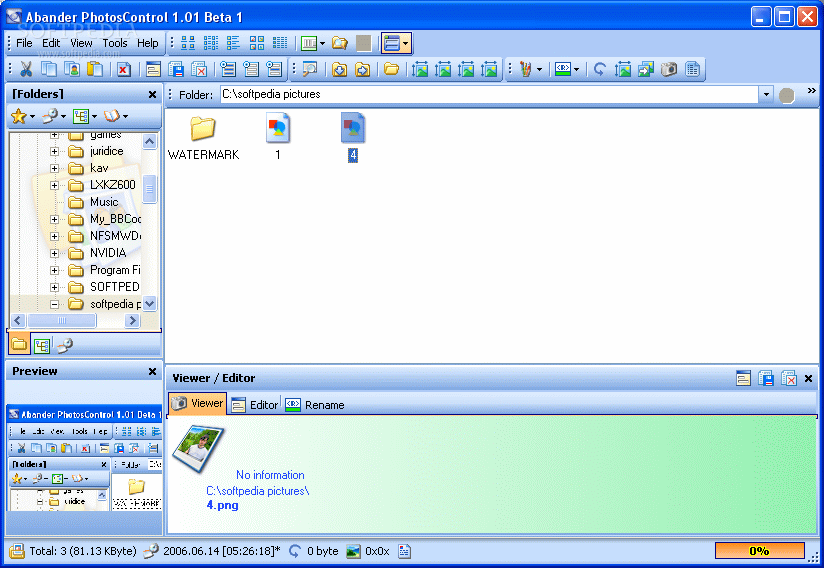
Task: Click the image size icon in the status bar
Action: 353,551
